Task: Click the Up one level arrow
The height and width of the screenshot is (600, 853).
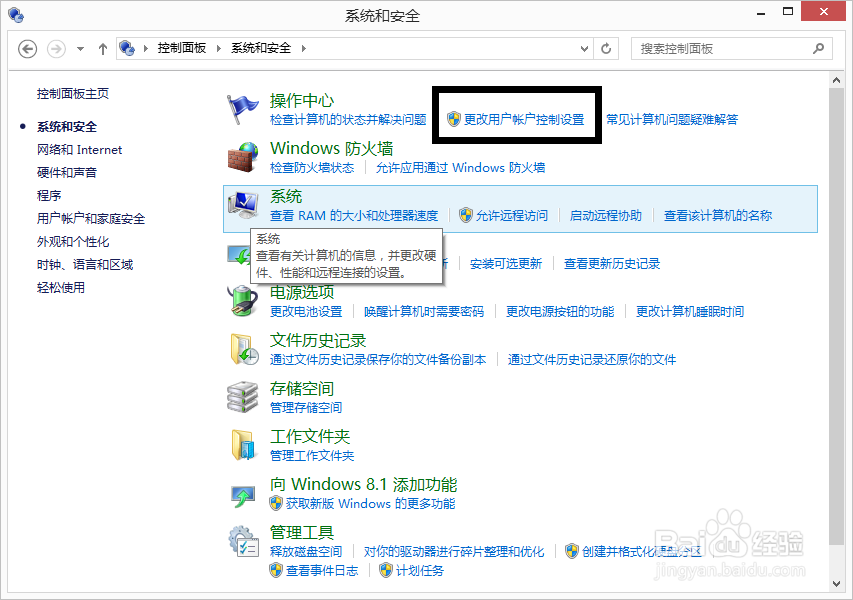Action: click(103, 49)
